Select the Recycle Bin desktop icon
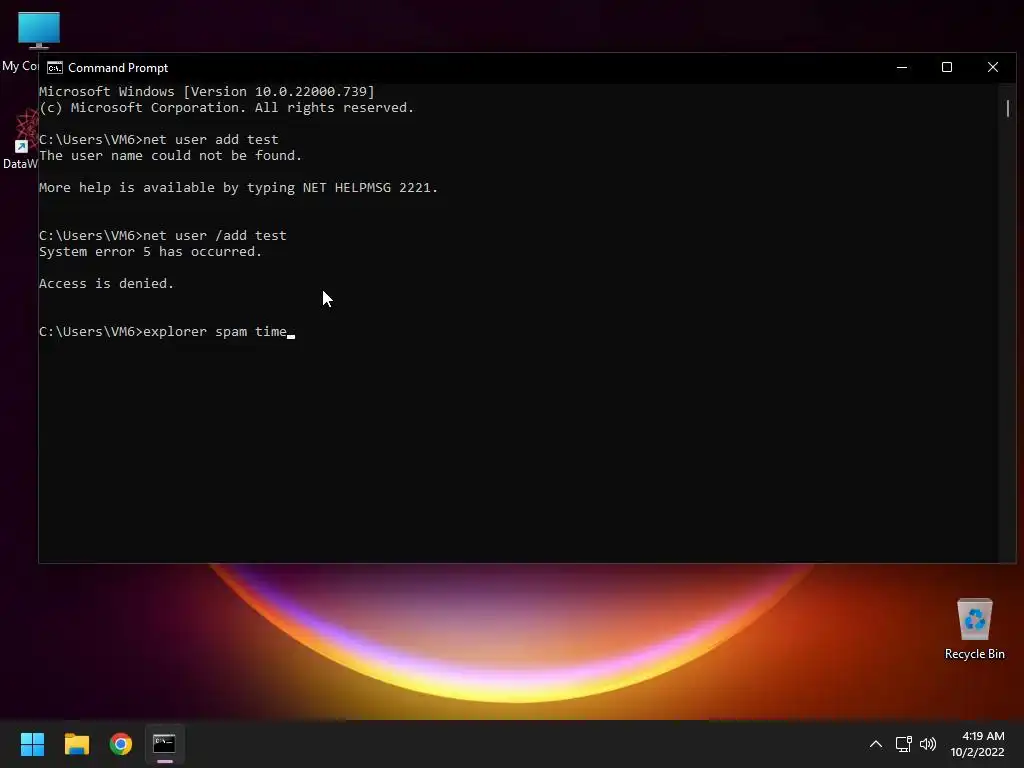 pyautogui.click(x=974, y=629)
